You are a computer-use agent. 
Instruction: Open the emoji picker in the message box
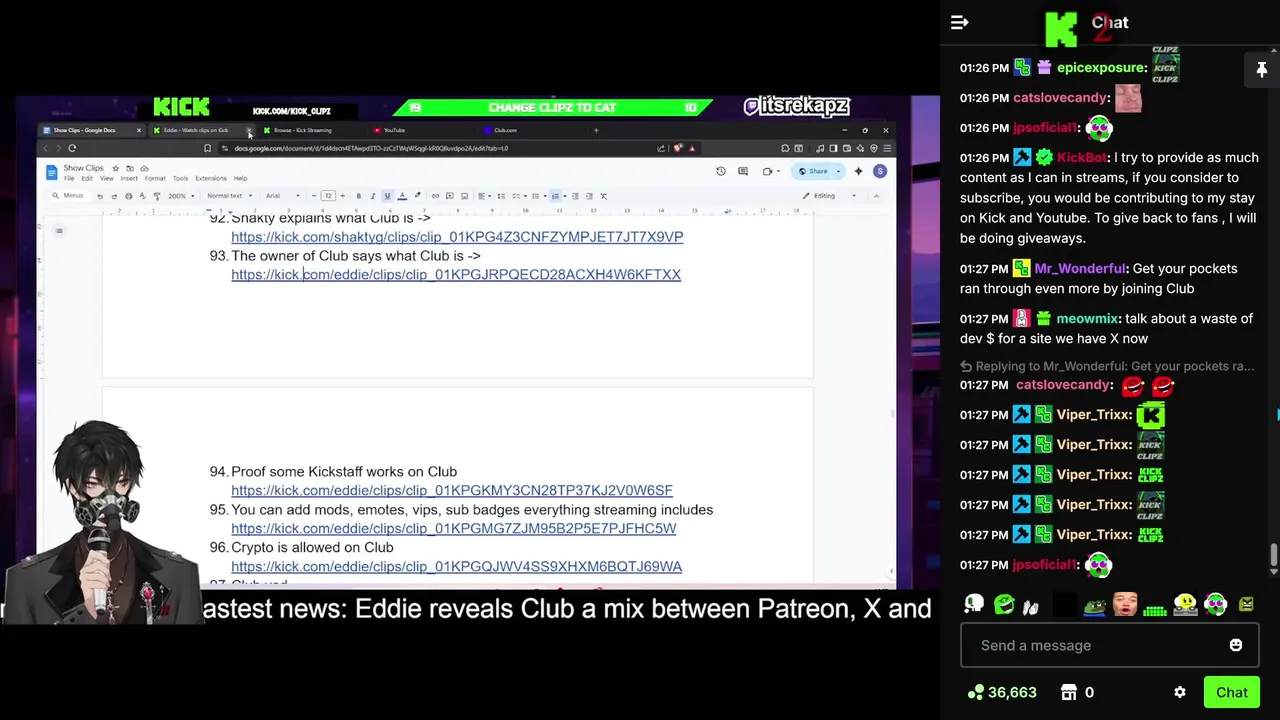click(1236, 645)
